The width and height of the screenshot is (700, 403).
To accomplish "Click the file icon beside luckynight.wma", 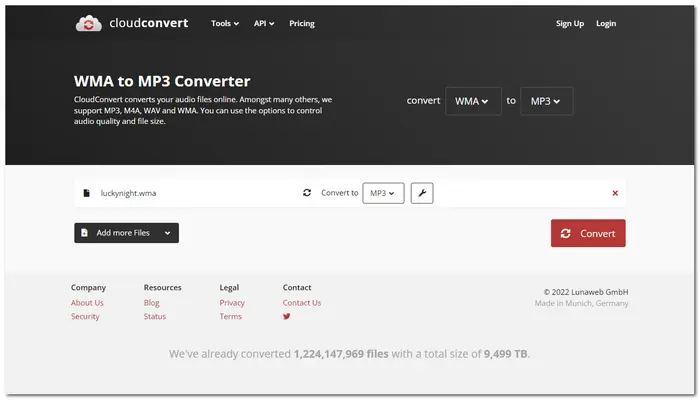I will (x=87, y=193).
